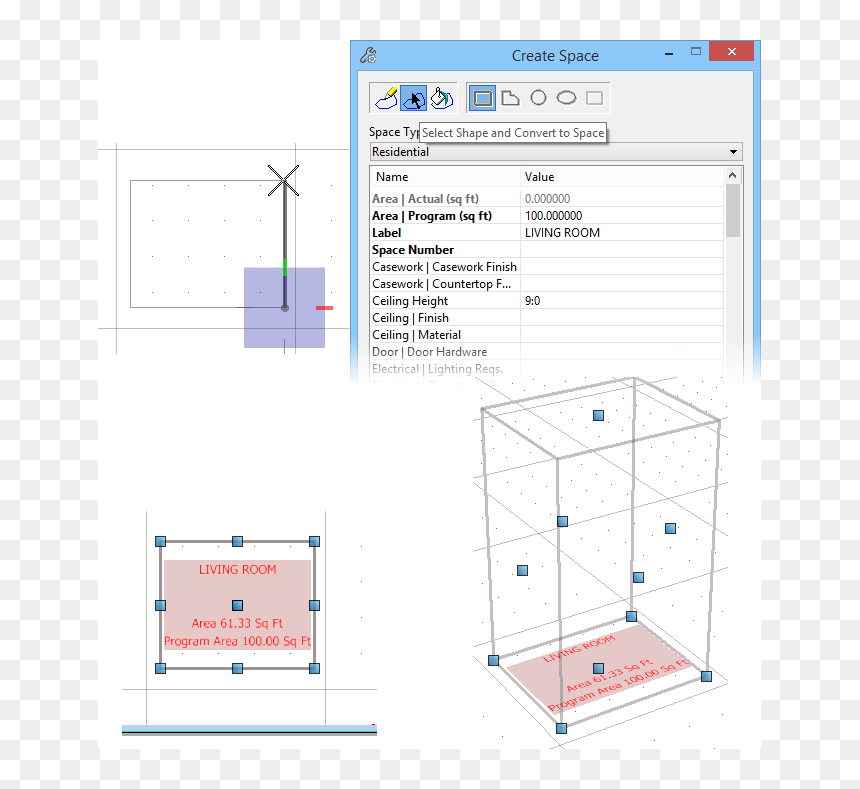Screen dimensions: 860x789
Task: Click 'Program Area 100.00 Sq Ft' in plan view
Action: 237,642
